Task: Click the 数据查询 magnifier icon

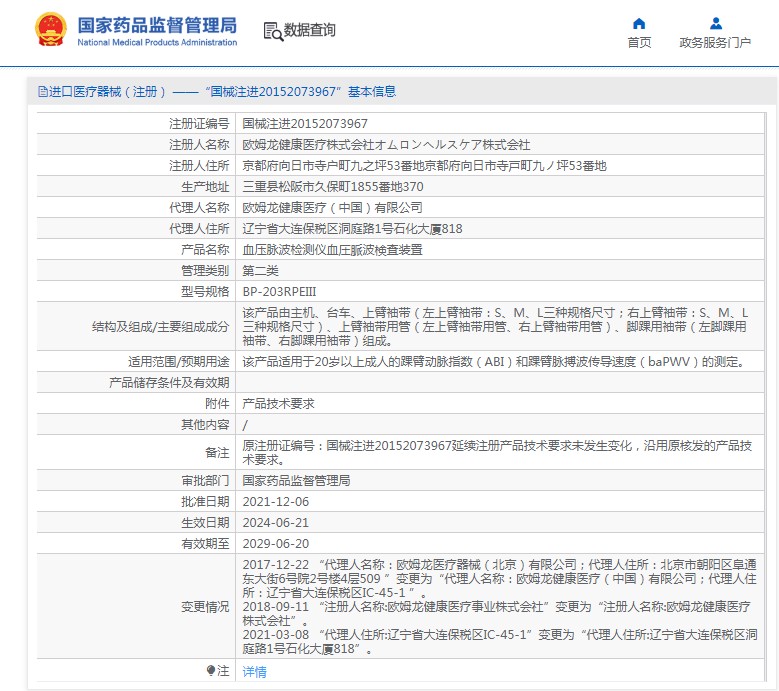Action: (x=272, y=31)
